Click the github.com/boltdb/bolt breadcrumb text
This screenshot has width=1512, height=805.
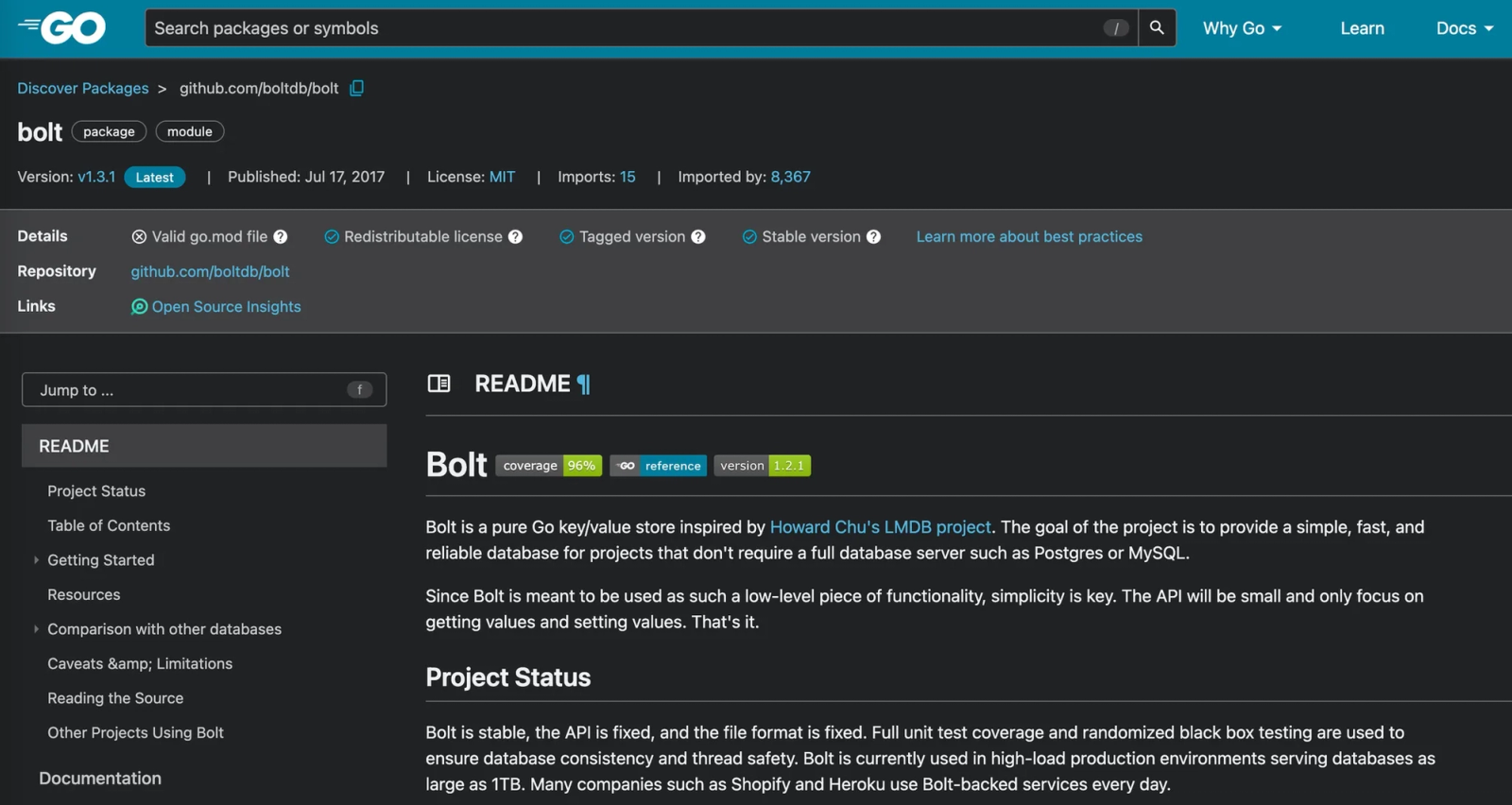coord(259,88)
